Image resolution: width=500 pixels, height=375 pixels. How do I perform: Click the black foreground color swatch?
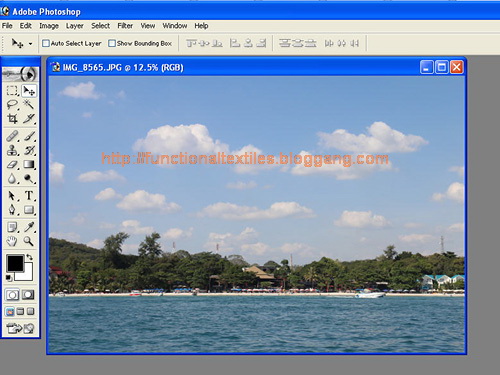pos(15,263)
